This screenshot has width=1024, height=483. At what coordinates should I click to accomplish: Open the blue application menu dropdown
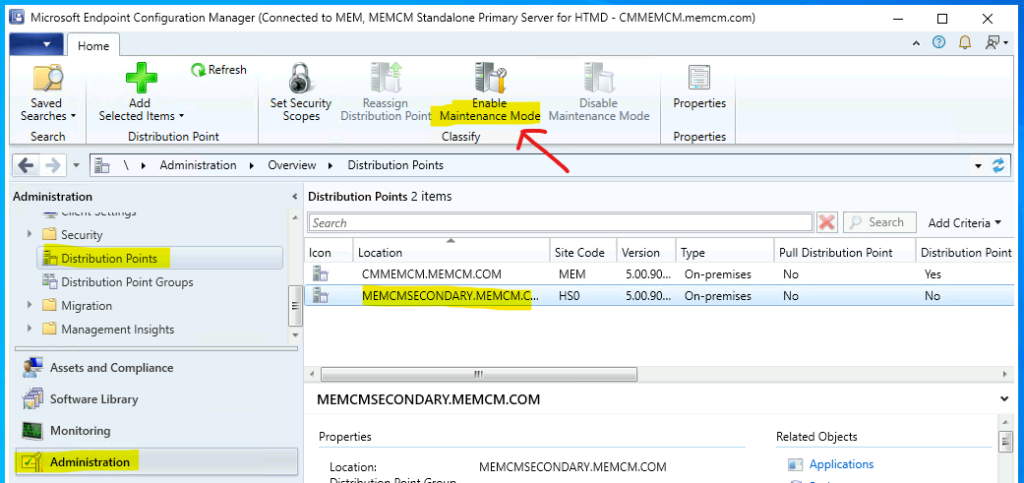click(37, 44)
